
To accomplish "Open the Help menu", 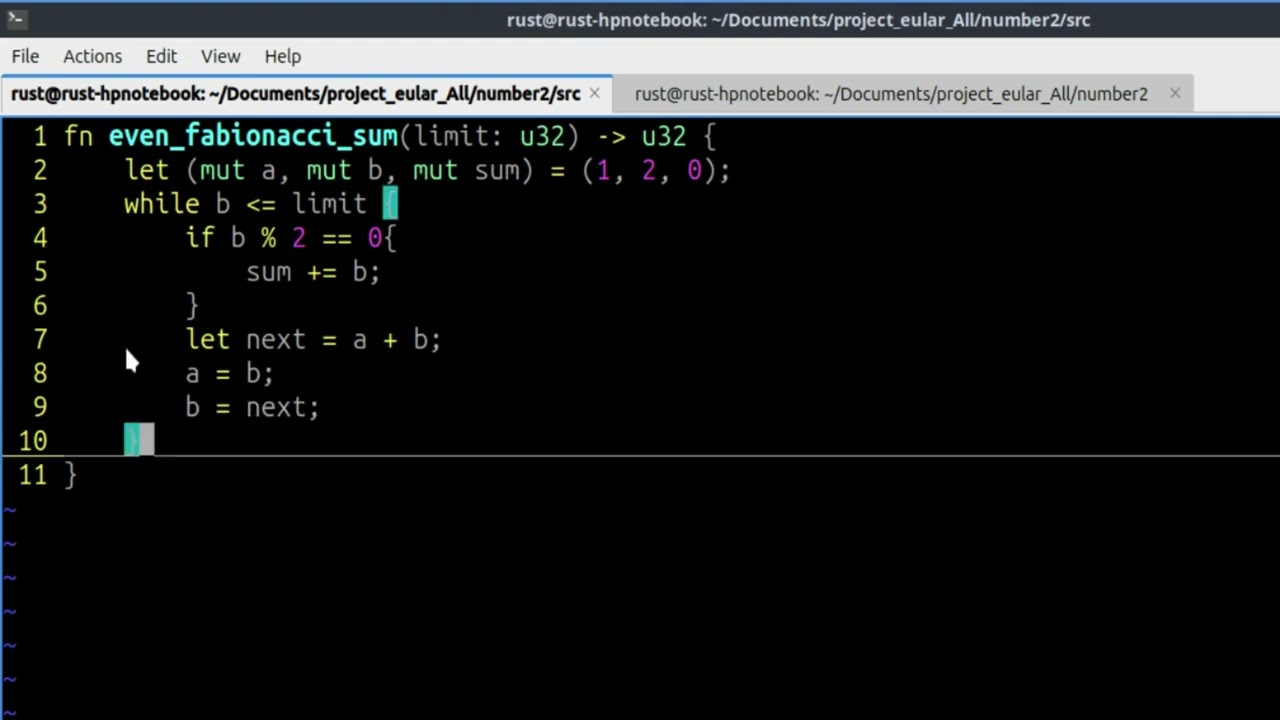I will coord(283,56).
